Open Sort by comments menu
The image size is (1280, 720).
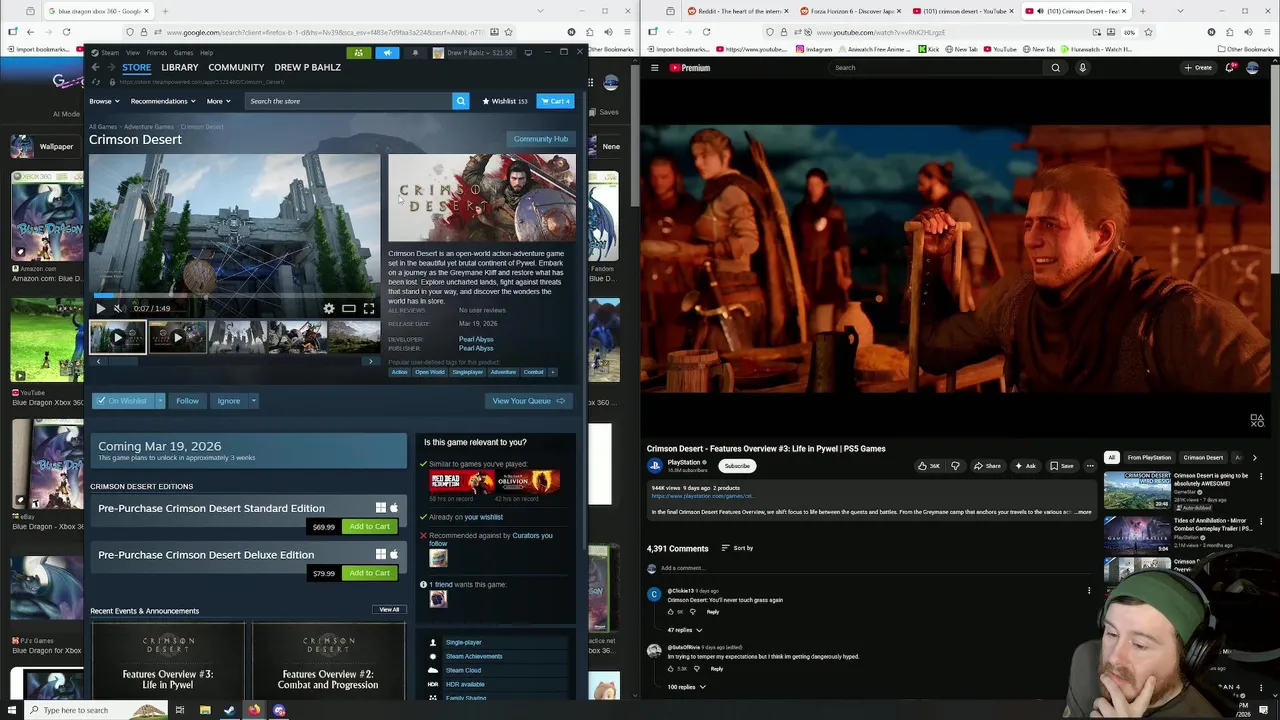click(738, 548)
